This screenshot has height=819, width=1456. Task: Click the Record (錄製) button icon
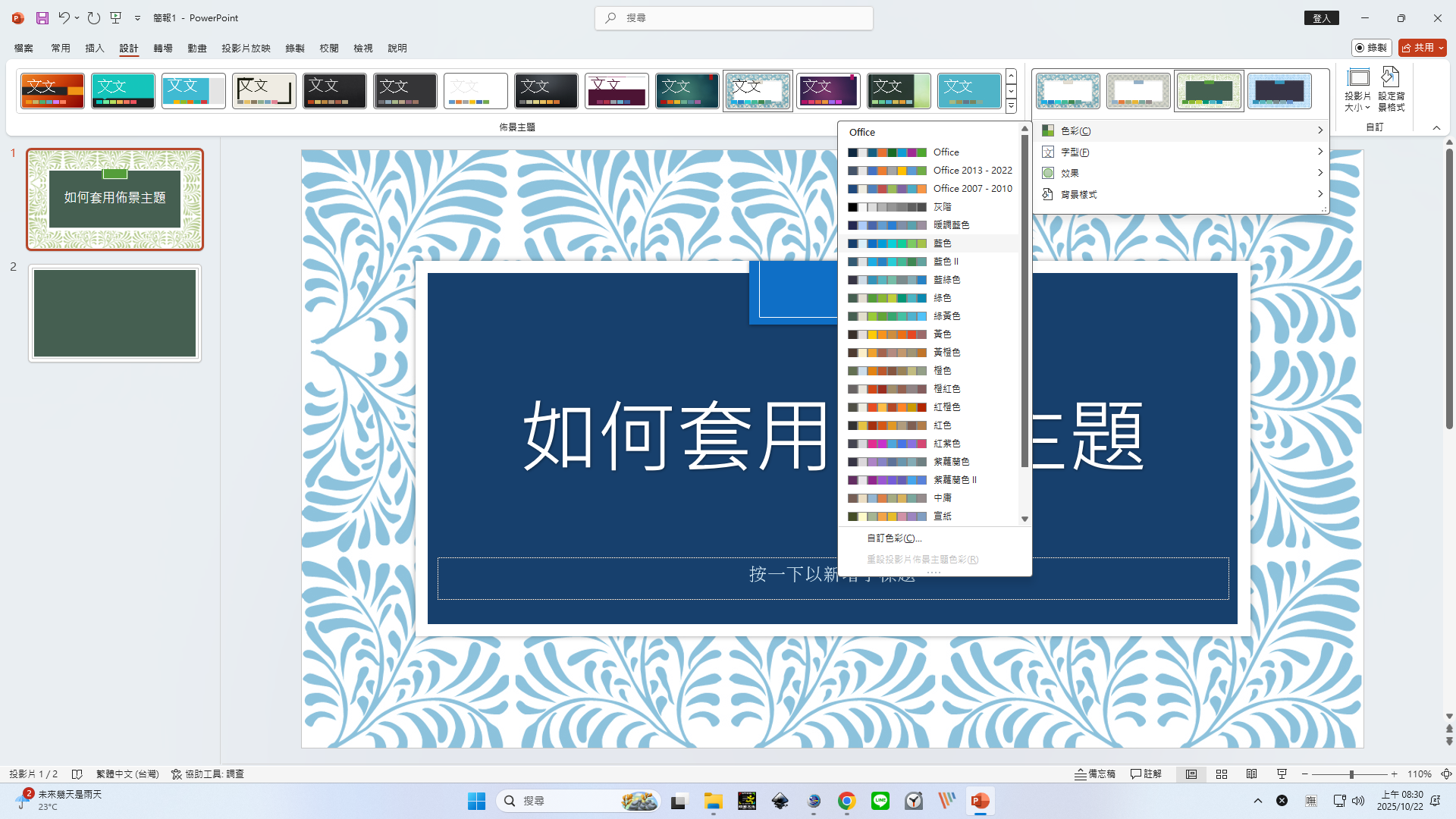pos(1371,48)
